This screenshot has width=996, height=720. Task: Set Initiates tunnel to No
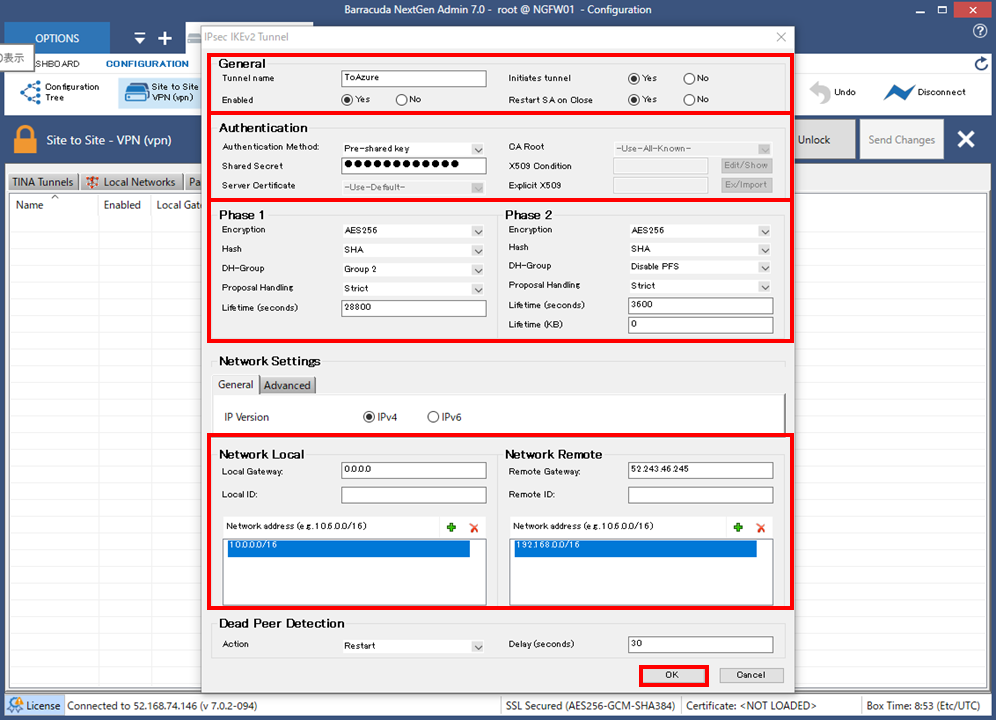(x=689, y=79)
